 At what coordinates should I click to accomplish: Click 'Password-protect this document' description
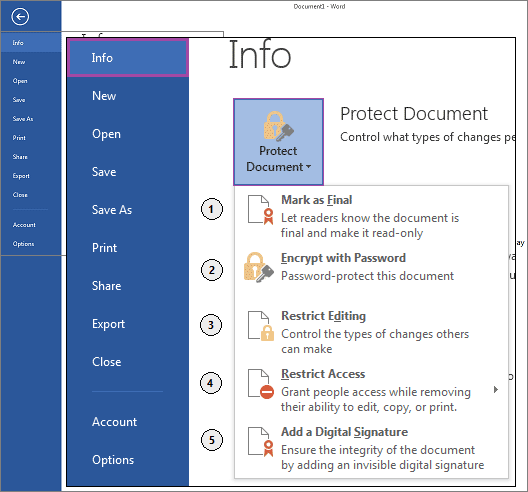click(x=367, y=276)
